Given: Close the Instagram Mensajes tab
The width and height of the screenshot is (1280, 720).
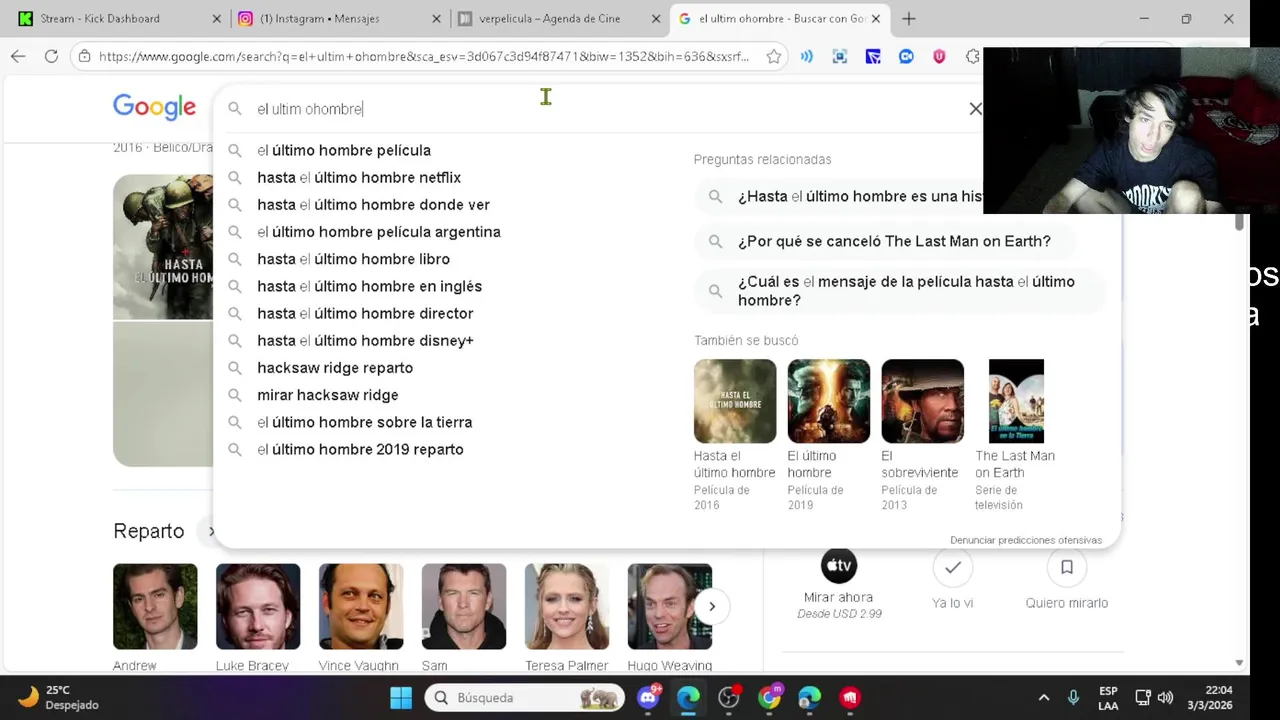Looking at the screenshot, I should click(x=436, y=19).
